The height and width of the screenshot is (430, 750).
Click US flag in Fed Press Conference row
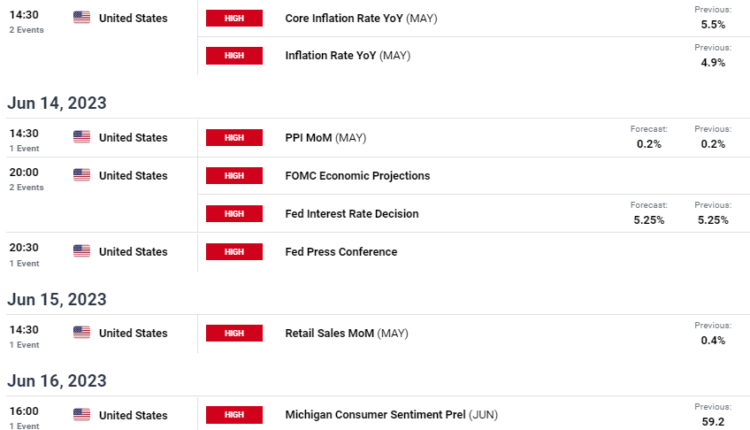click(x=82, y=251)
